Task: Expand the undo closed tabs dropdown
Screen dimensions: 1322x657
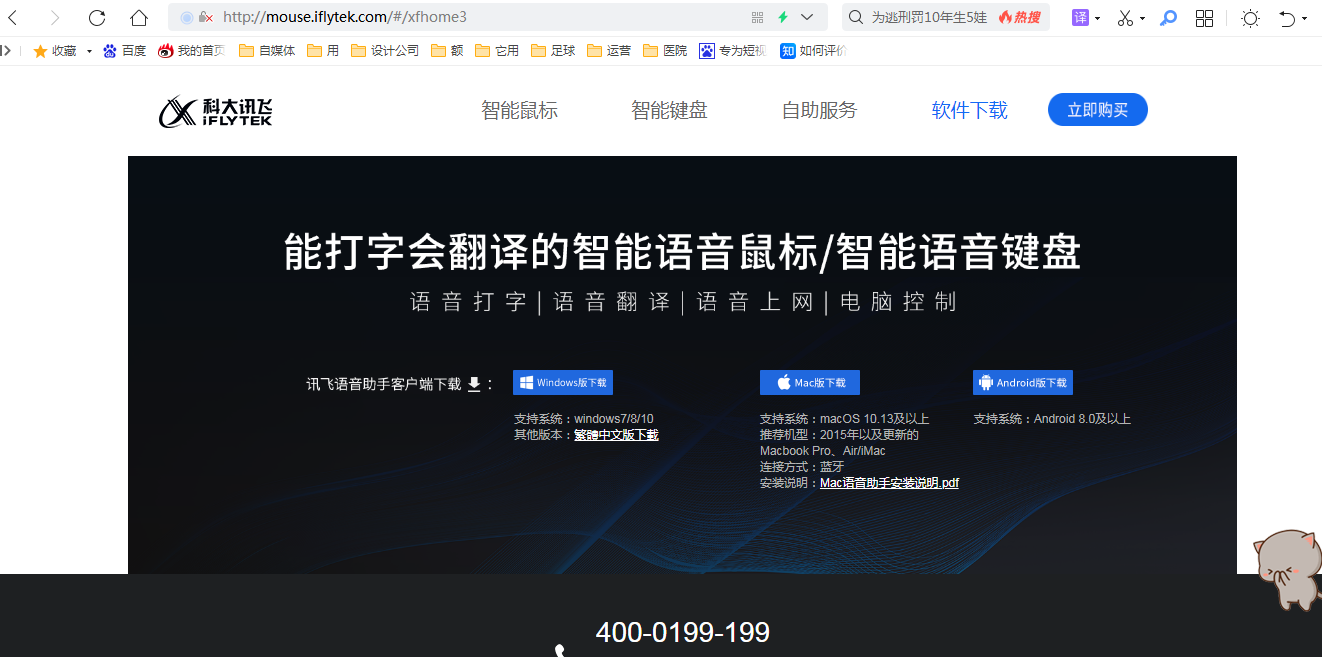Action: point(1305,19)
